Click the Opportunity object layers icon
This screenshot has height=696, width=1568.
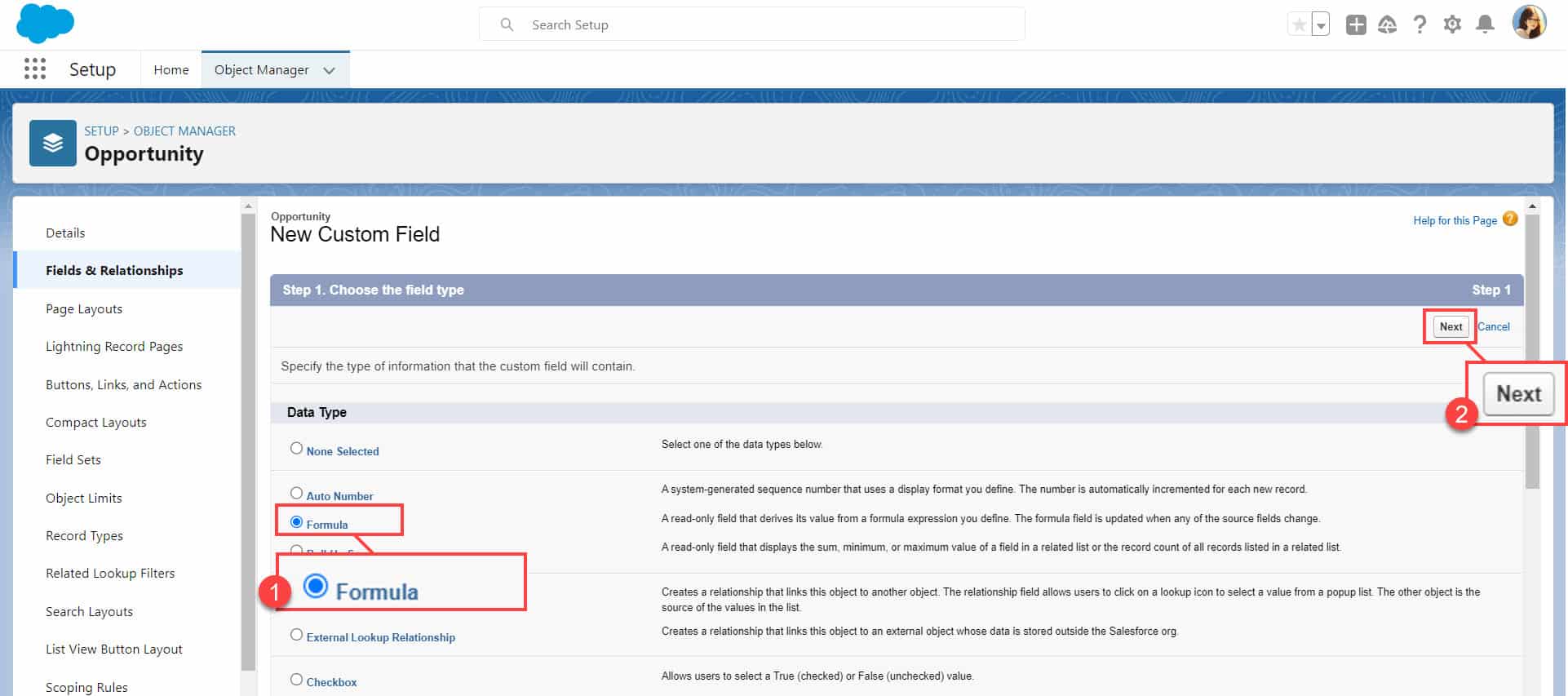pyautogui.click(x=53, y=143)
